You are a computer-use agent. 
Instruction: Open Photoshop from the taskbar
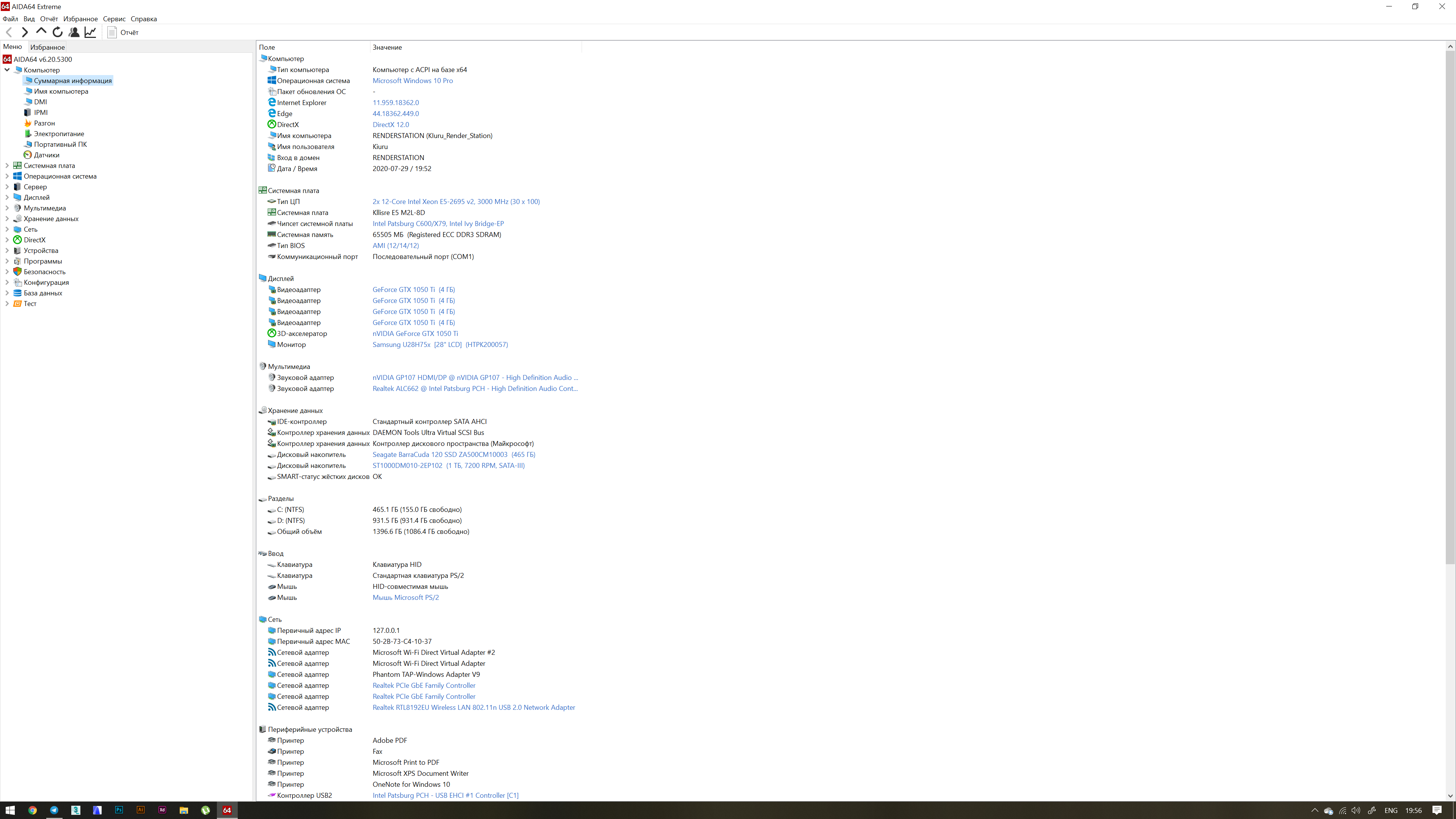(119, 810)
